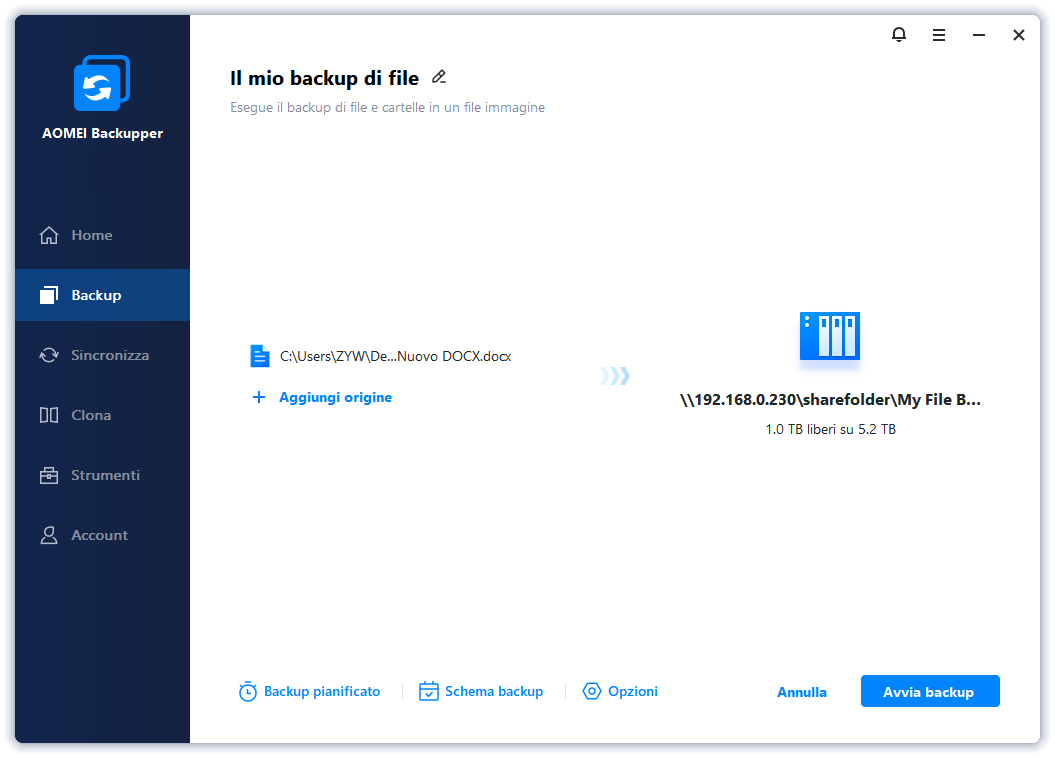Click the plus icon to add source

click(x=259, y=397)
